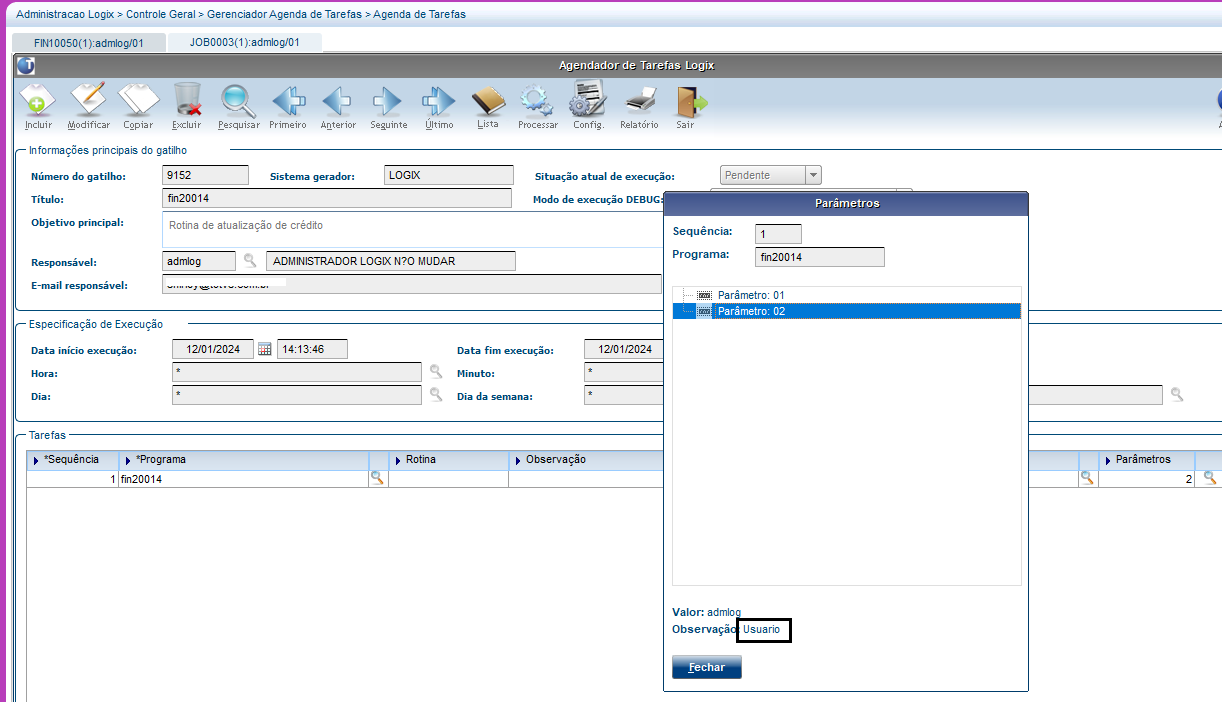Click Objetivo principal text area

click(x=412, y=229)
